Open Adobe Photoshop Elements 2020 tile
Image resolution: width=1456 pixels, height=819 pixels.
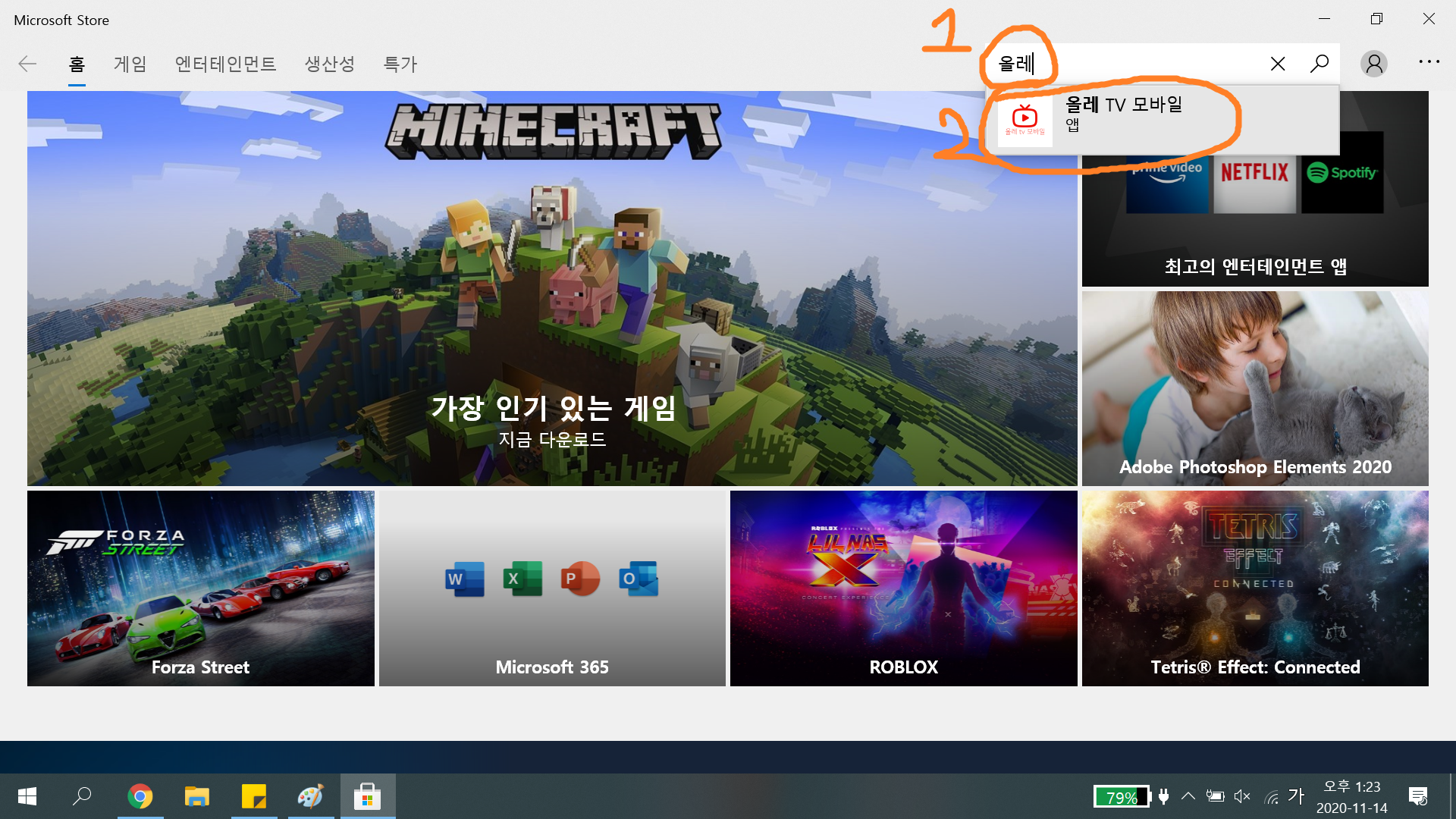pos(1255,389)
